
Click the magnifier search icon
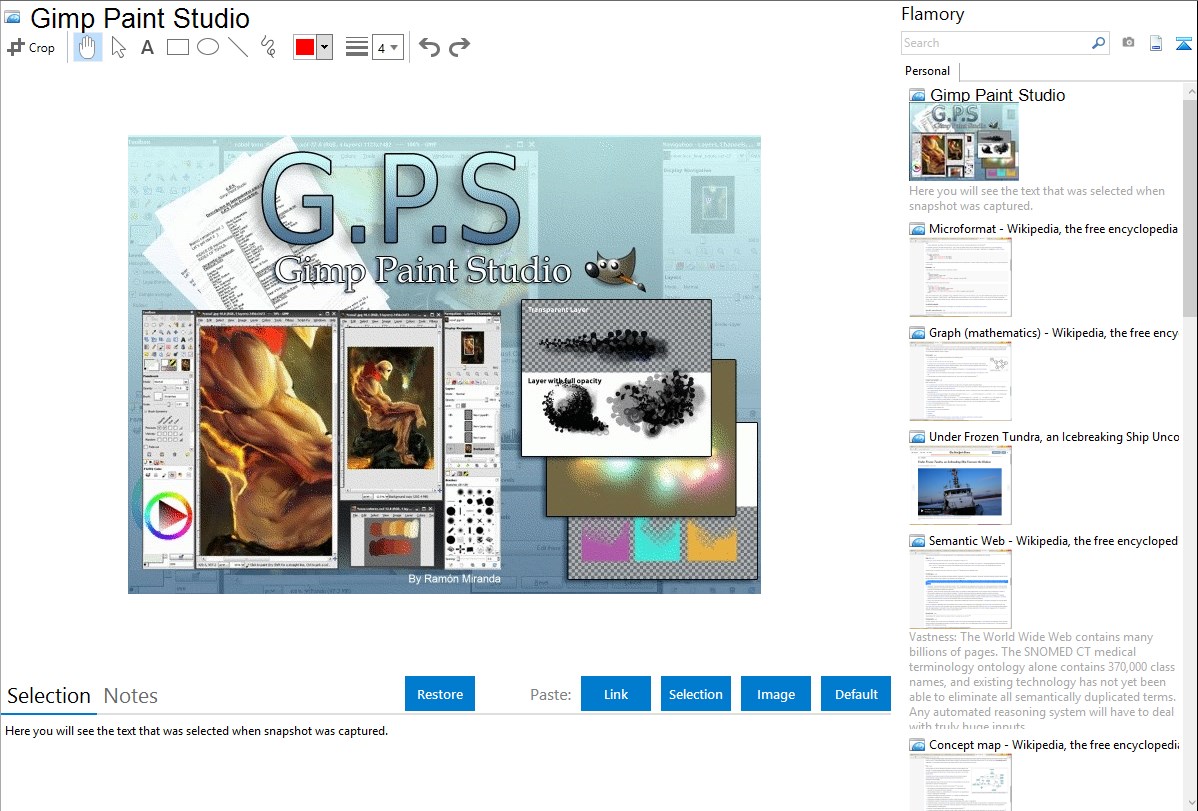coord(1099,43)
